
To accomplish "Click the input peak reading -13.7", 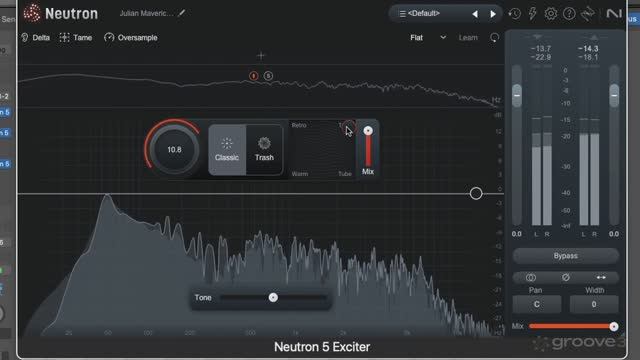I will point(541,49).
